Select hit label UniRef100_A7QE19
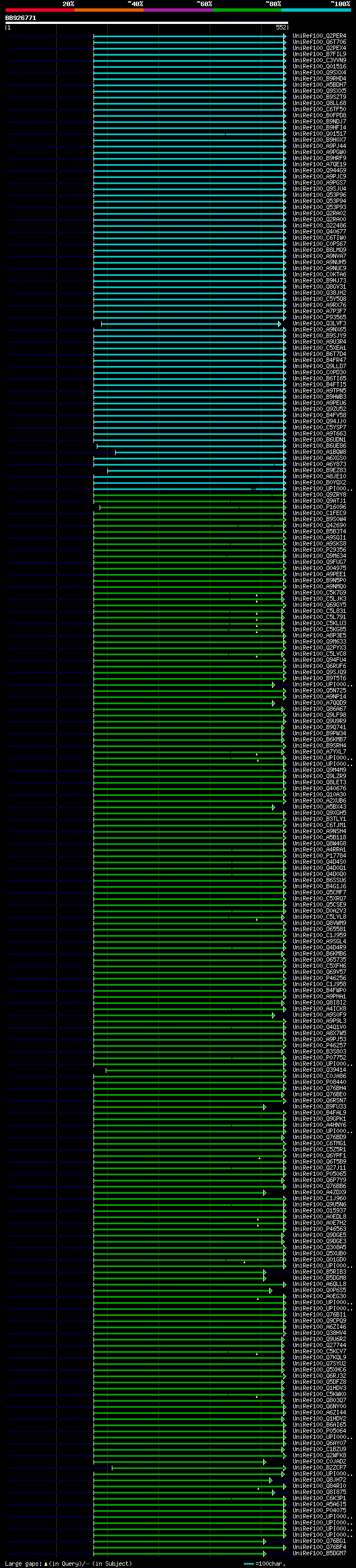The height and width of the screenshot is (1568, 356). (x=319, y=164)
